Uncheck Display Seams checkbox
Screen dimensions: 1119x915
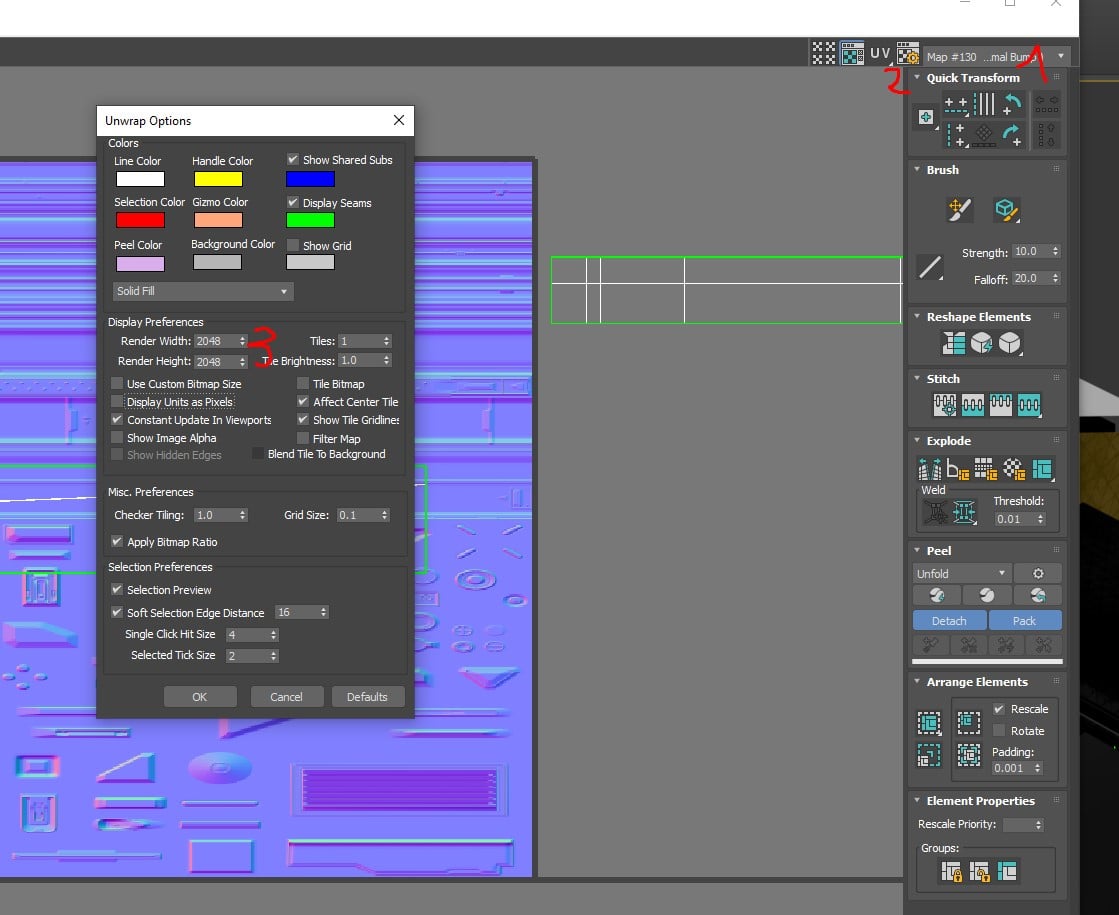[293, 202]
